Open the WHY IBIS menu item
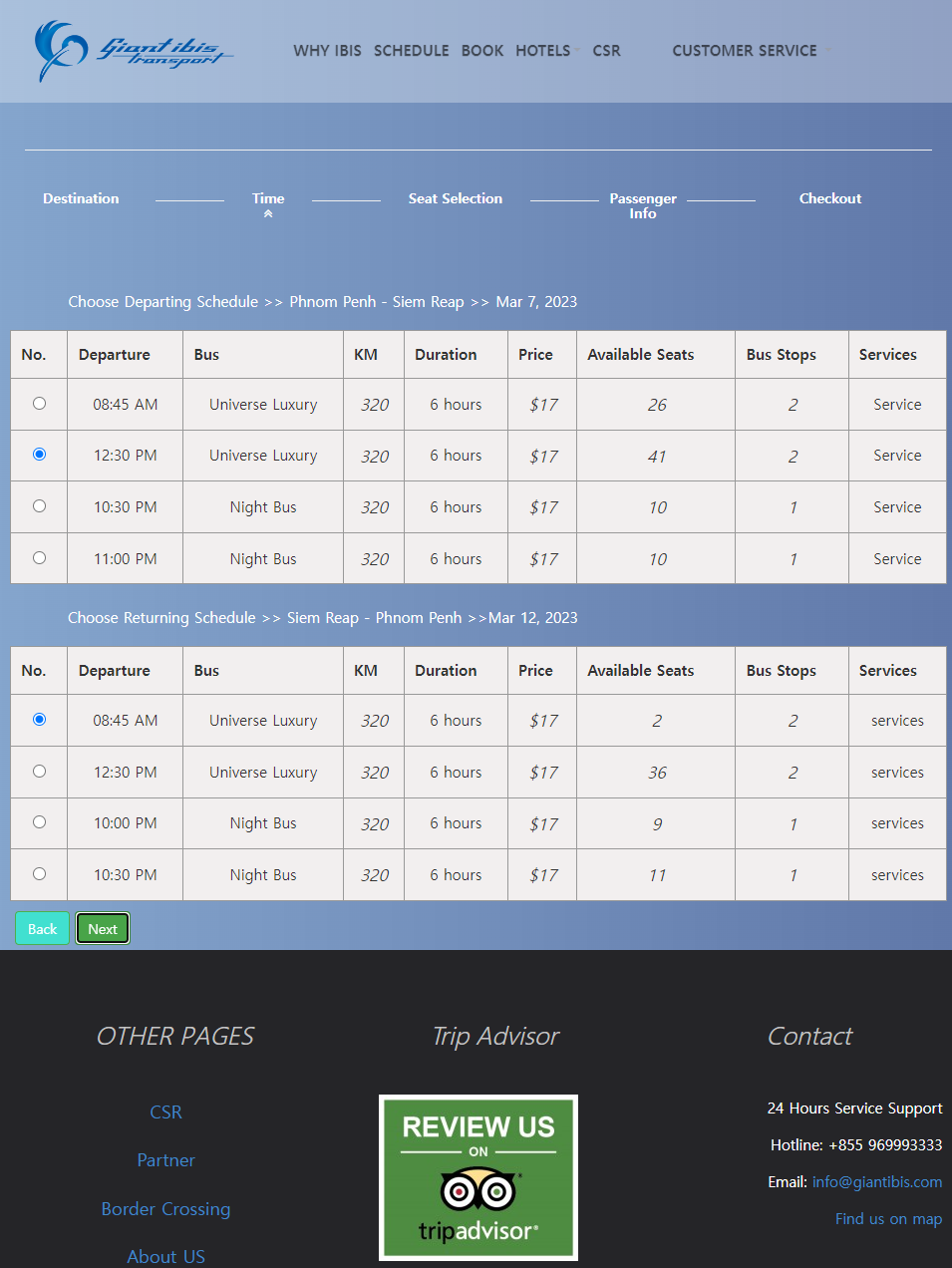Viewport: 952px width, 1268px height. pyautogui.click(x=327, y=51)
